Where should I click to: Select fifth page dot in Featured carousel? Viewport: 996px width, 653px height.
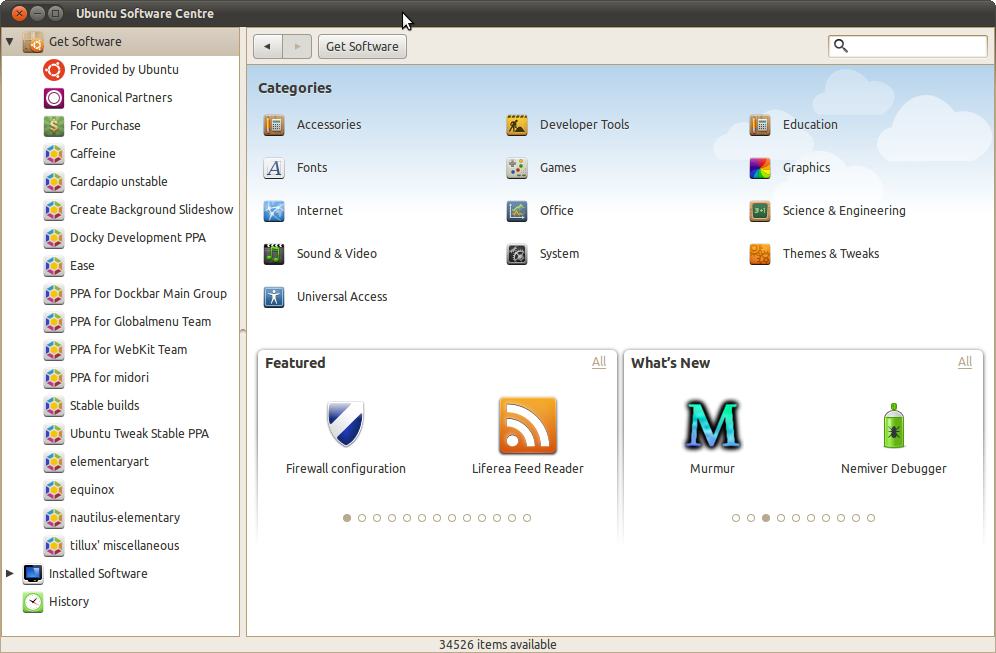click(407, 518)
